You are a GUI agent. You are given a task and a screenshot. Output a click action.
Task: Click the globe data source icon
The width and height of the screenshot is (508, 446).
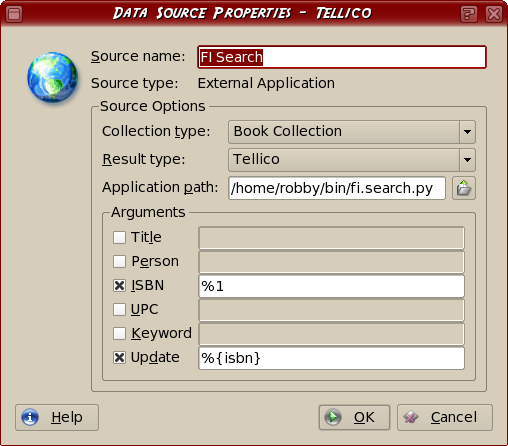pos(52,77)
